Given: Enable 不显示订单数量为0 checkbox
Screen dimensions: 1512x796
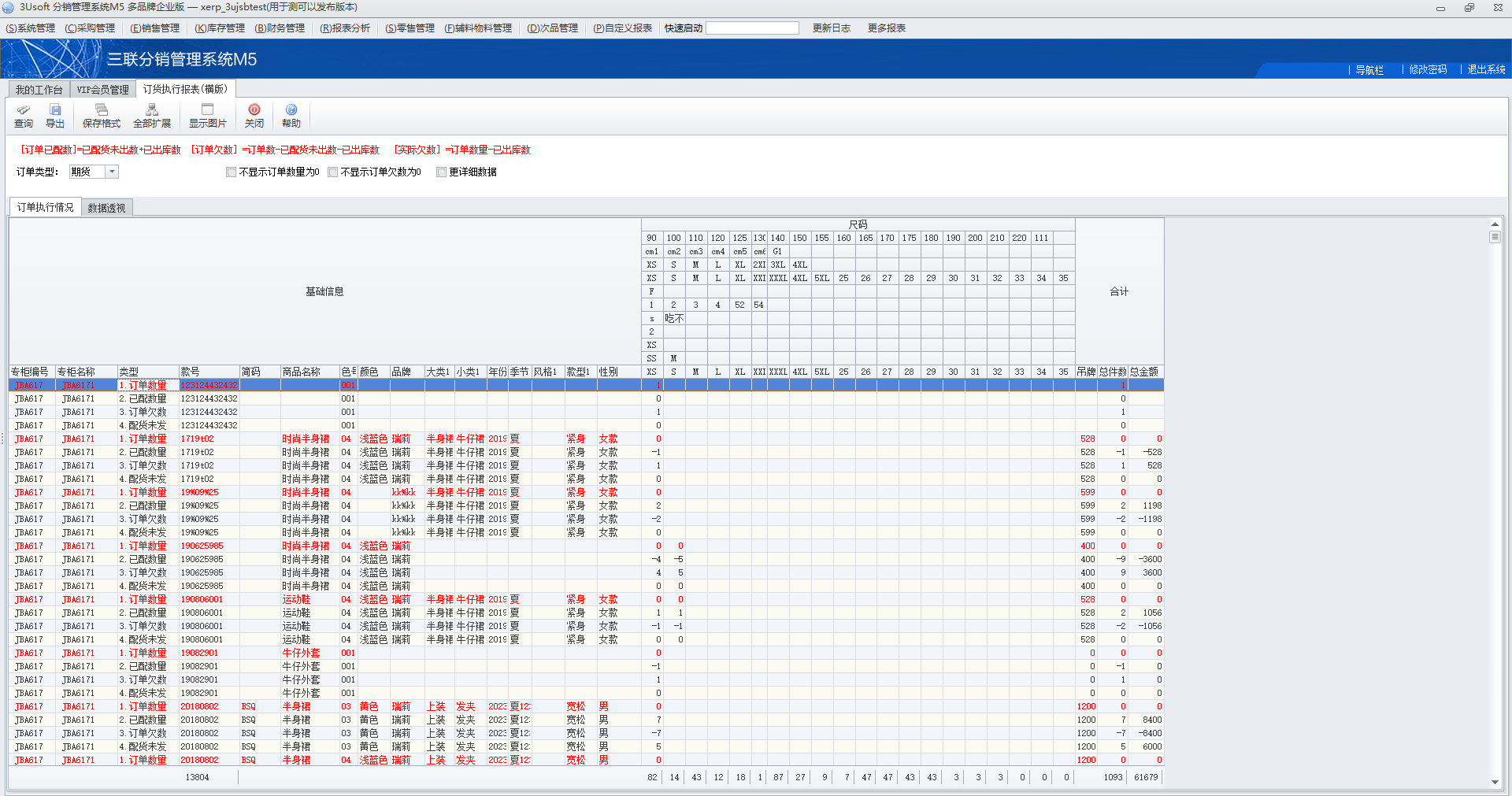Looking at the screenshot, I should pos(231,172).
